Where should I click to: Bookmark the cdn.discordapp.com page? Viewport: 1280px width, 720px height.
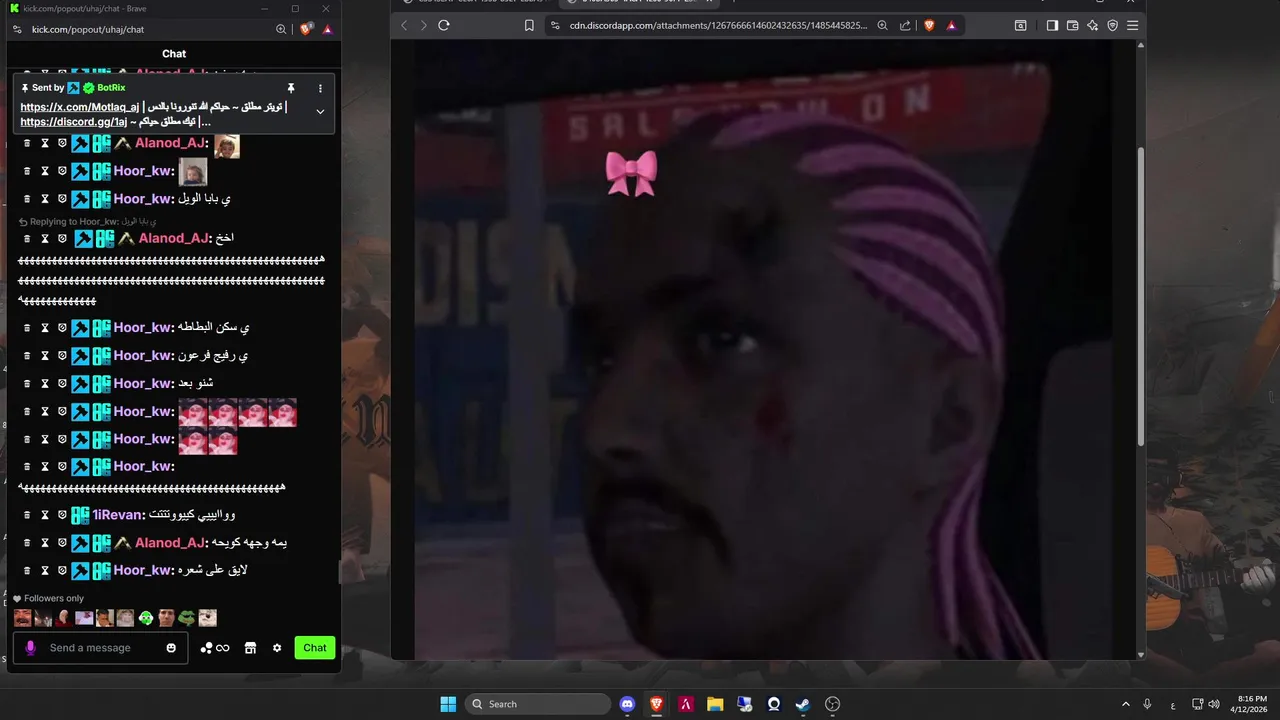pyautogui.click(x=529, y=25)
